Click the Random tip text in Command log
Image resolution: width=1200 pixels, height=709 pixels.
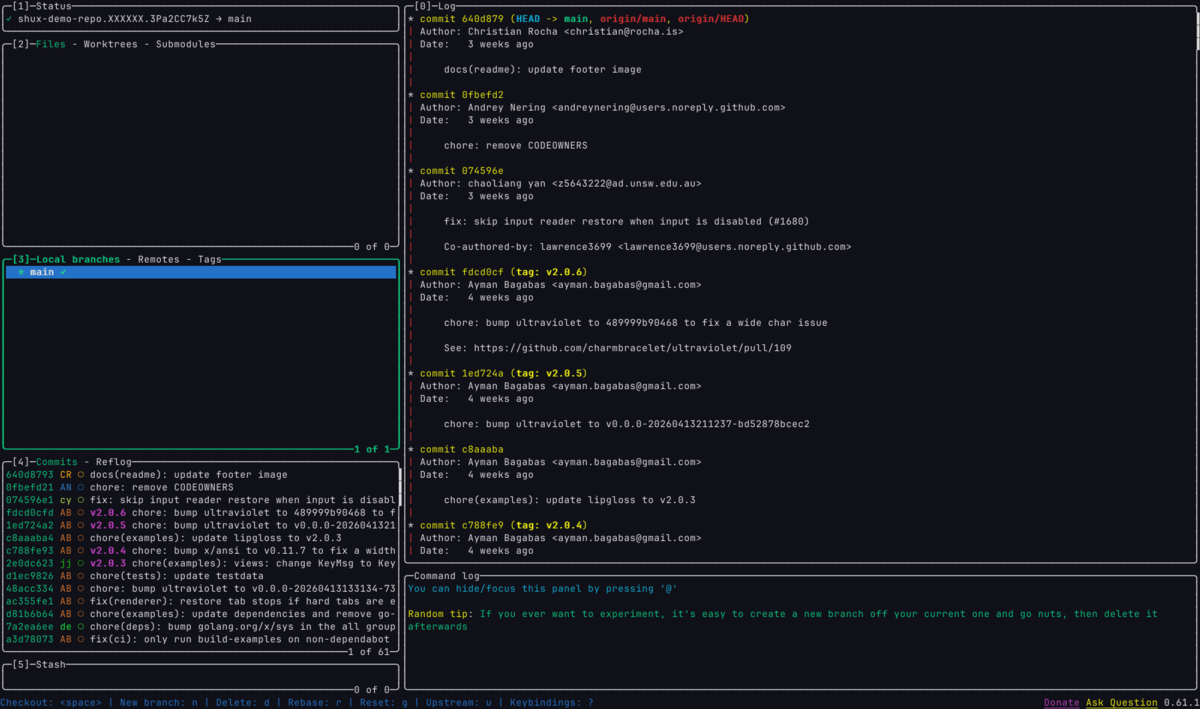point(783,620)
